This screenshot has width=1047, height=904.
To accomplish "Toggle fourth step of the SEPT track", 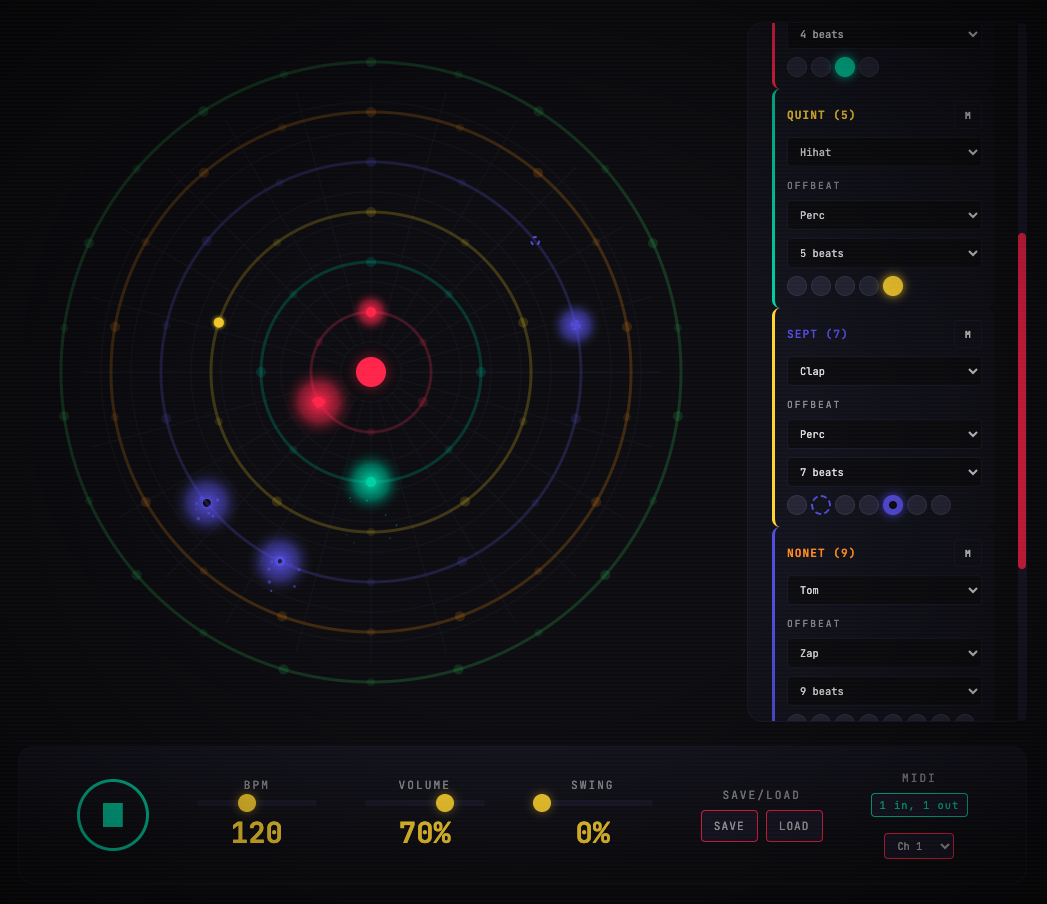I will (869, 505).
